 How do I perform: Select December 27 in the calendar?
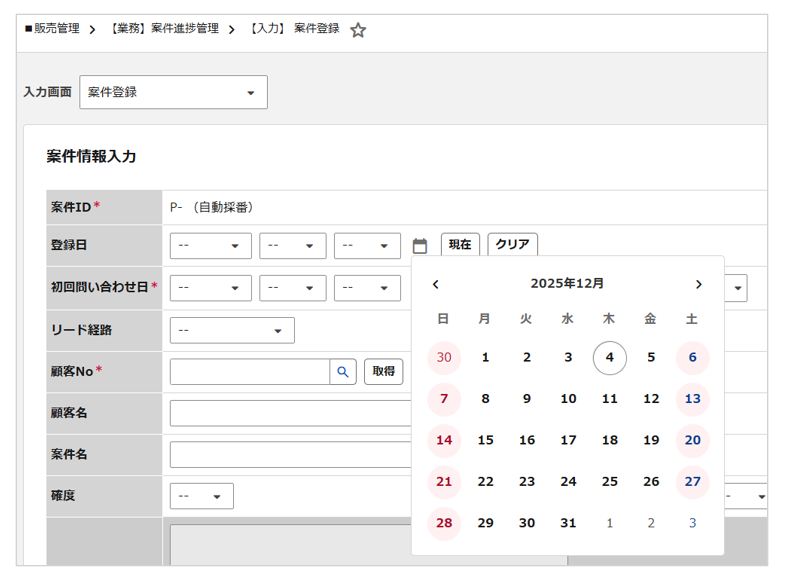coord(693,482)
